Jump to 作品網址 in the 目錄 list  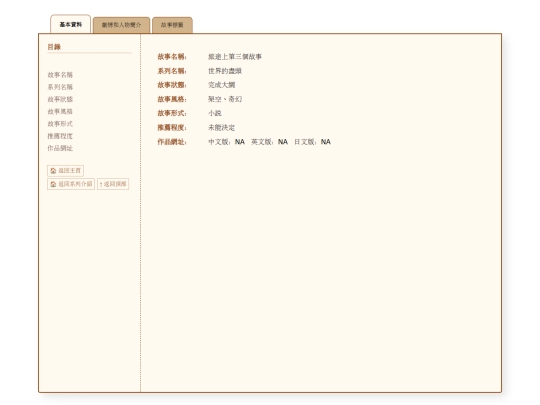pos(60,148)
